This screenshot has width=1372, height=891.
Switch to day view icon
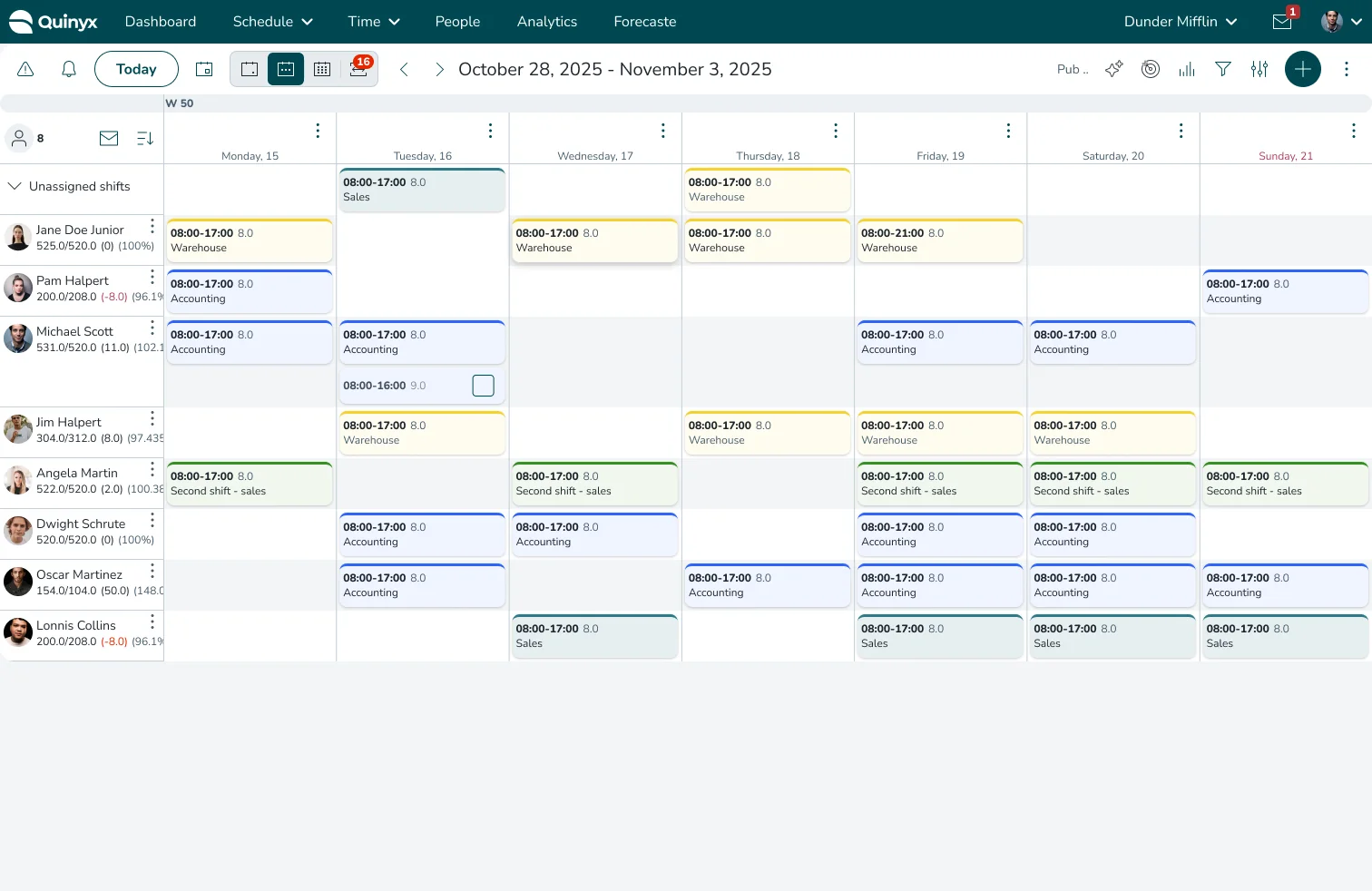(250, 69)
